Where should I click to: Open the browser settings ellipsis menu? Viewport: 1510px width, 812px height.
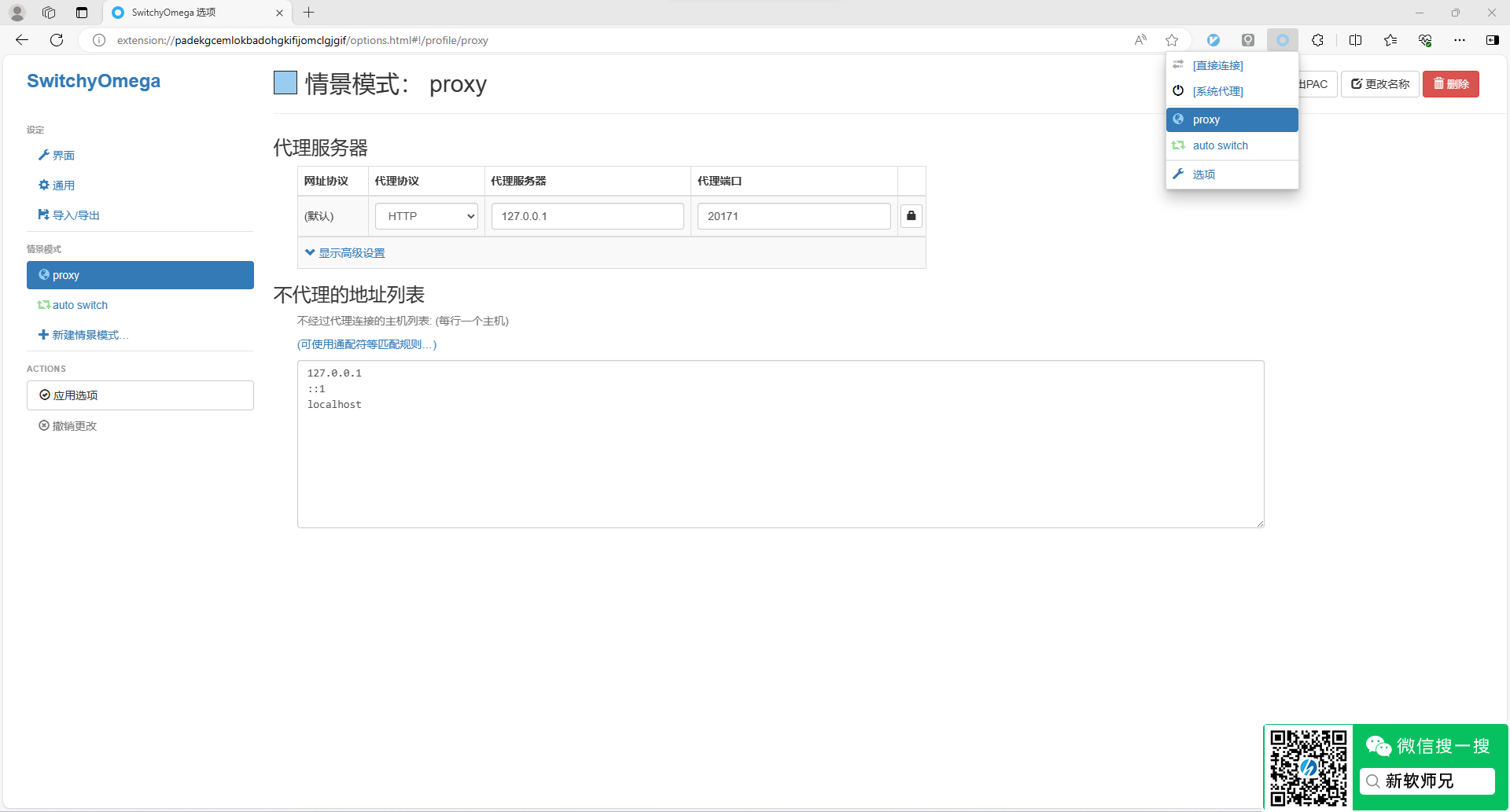(1459, 40)
